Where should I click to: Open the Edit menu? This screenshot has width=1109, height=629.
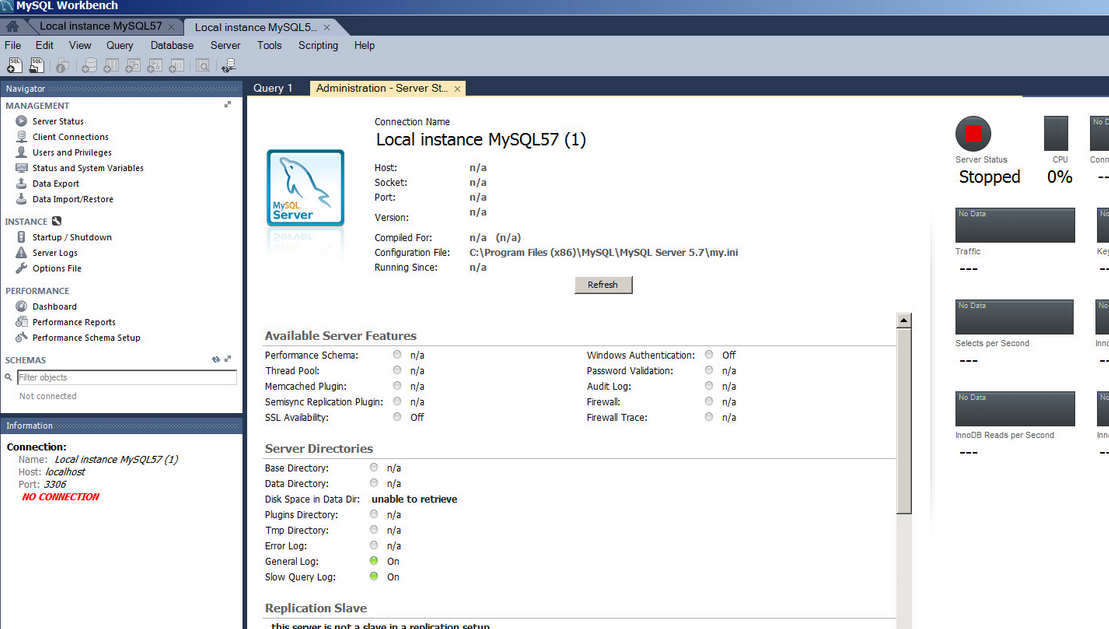(45, 45)
